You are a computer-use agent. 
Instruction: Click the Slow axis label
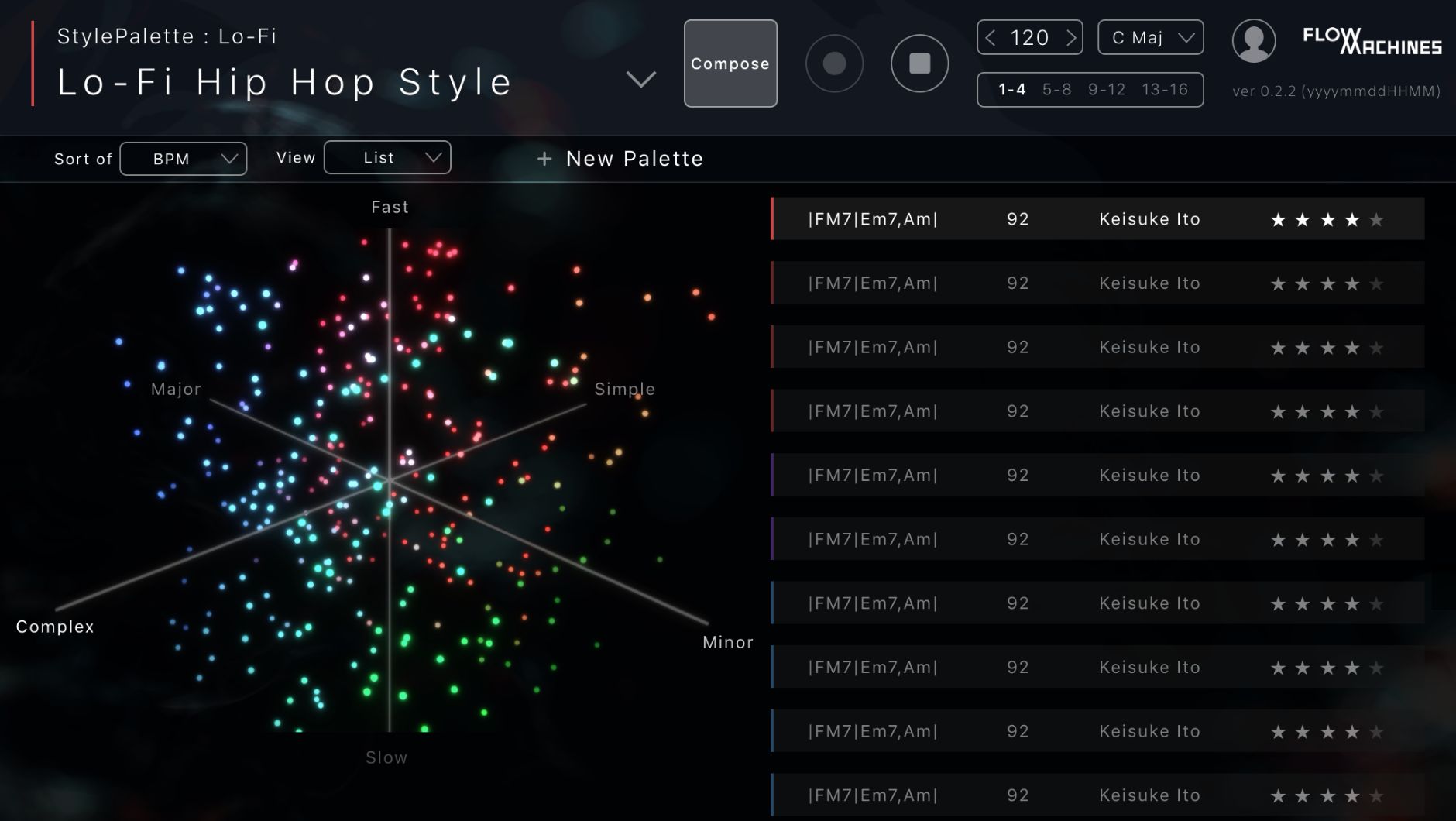click(x=386, y=757)
